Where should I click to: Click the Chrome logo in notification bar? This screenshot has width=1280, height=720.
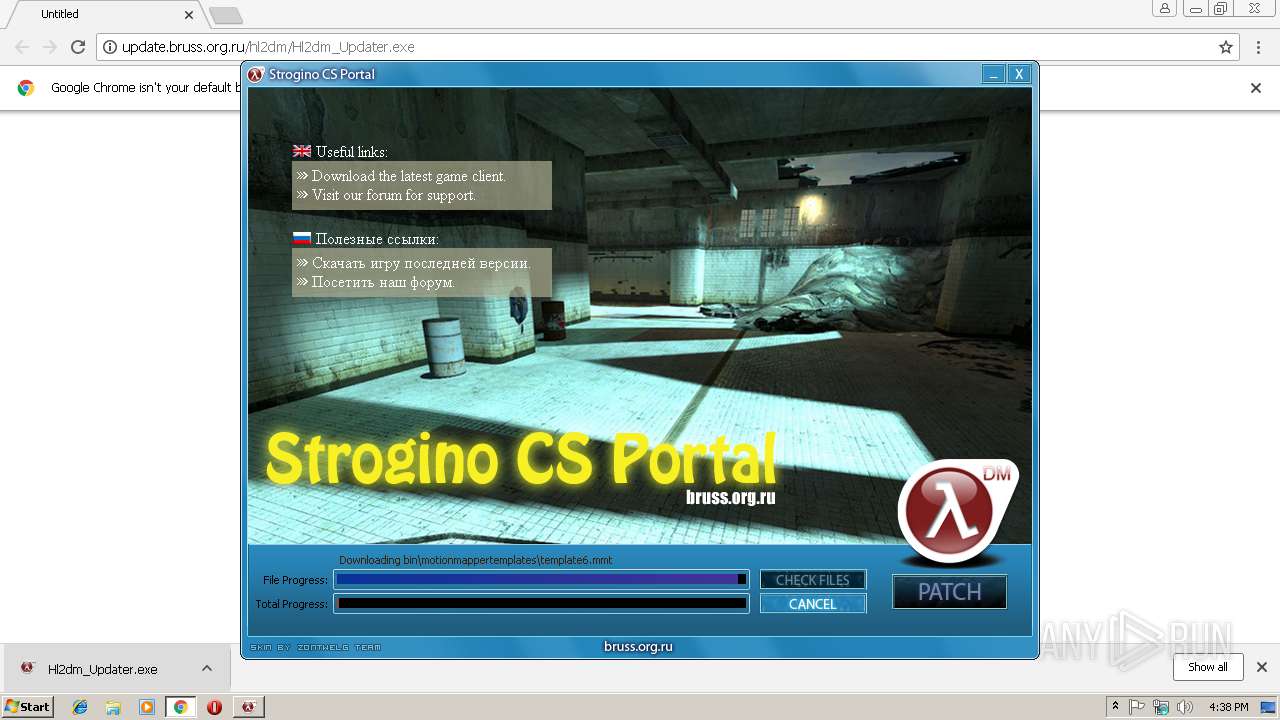point(26,88)
